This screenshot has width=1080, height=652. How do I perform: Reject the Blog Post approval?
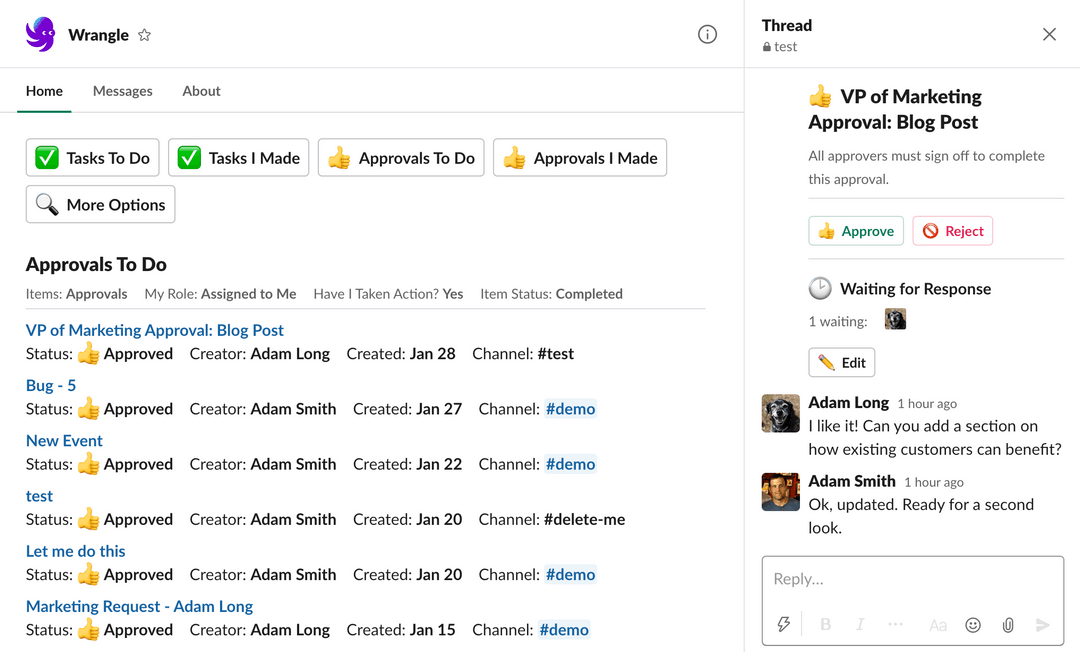(952, 230)
